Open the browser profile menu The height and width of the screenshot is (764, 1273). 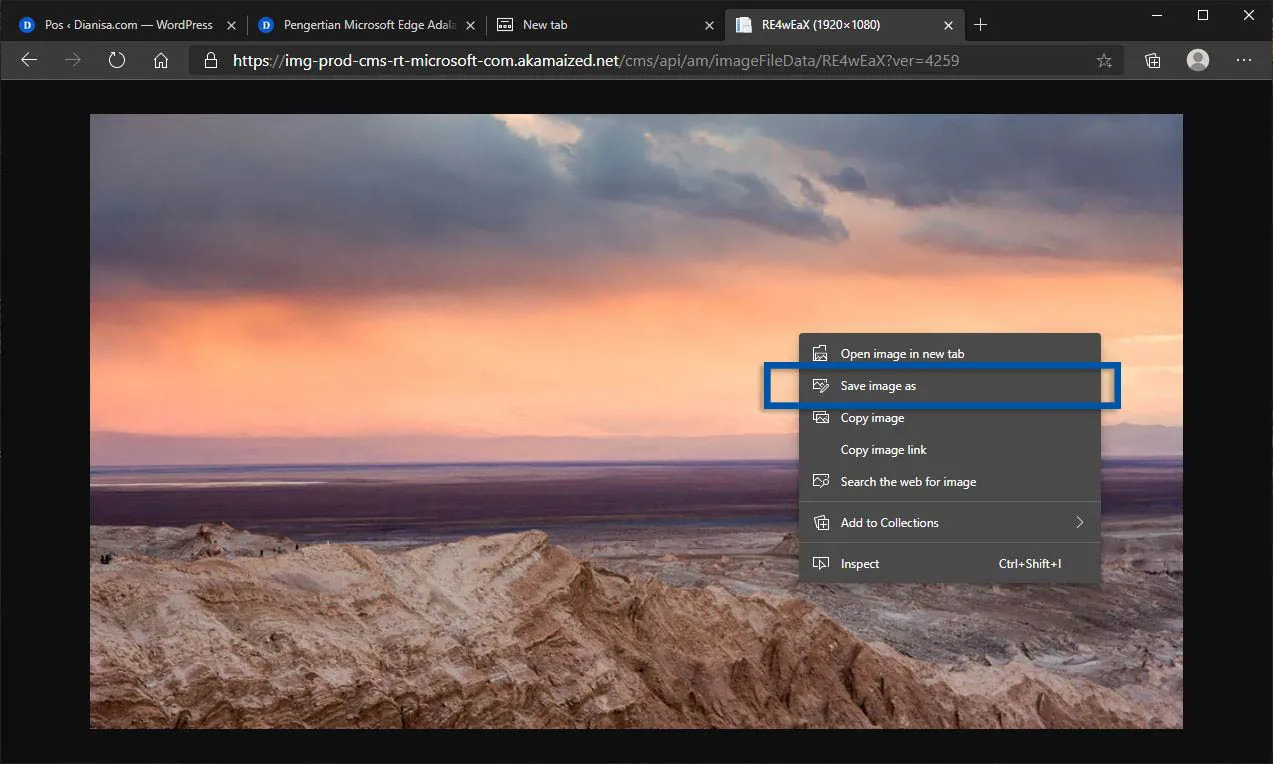(x=1197, y=60)
